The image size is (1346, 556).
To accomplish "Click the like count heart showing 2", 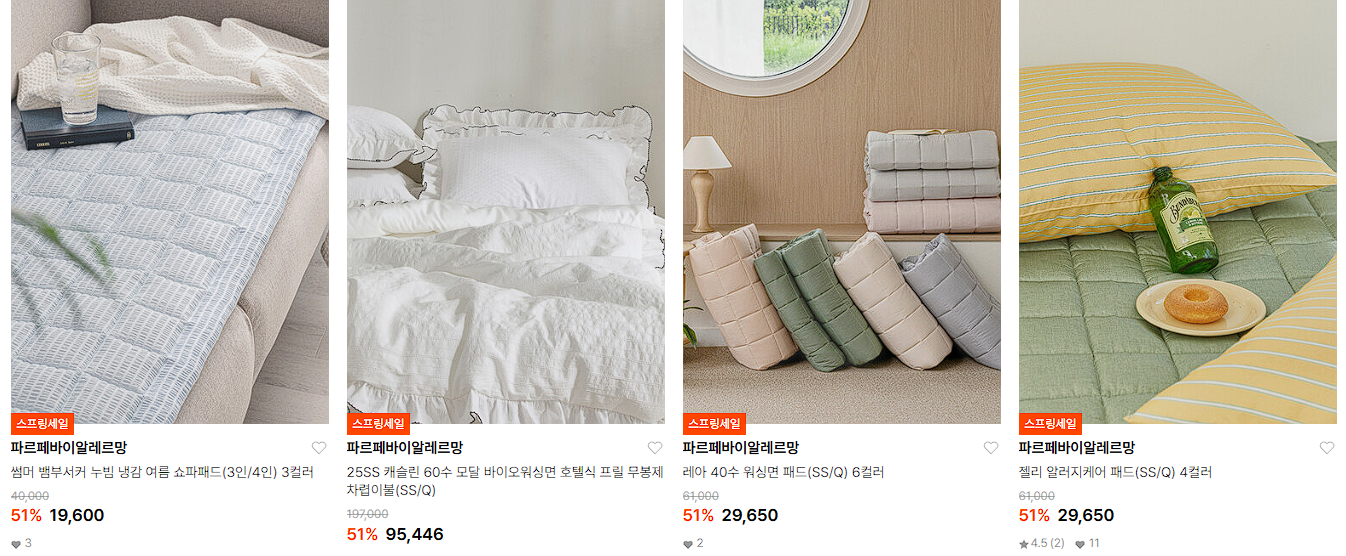I will tap(688, 544).
